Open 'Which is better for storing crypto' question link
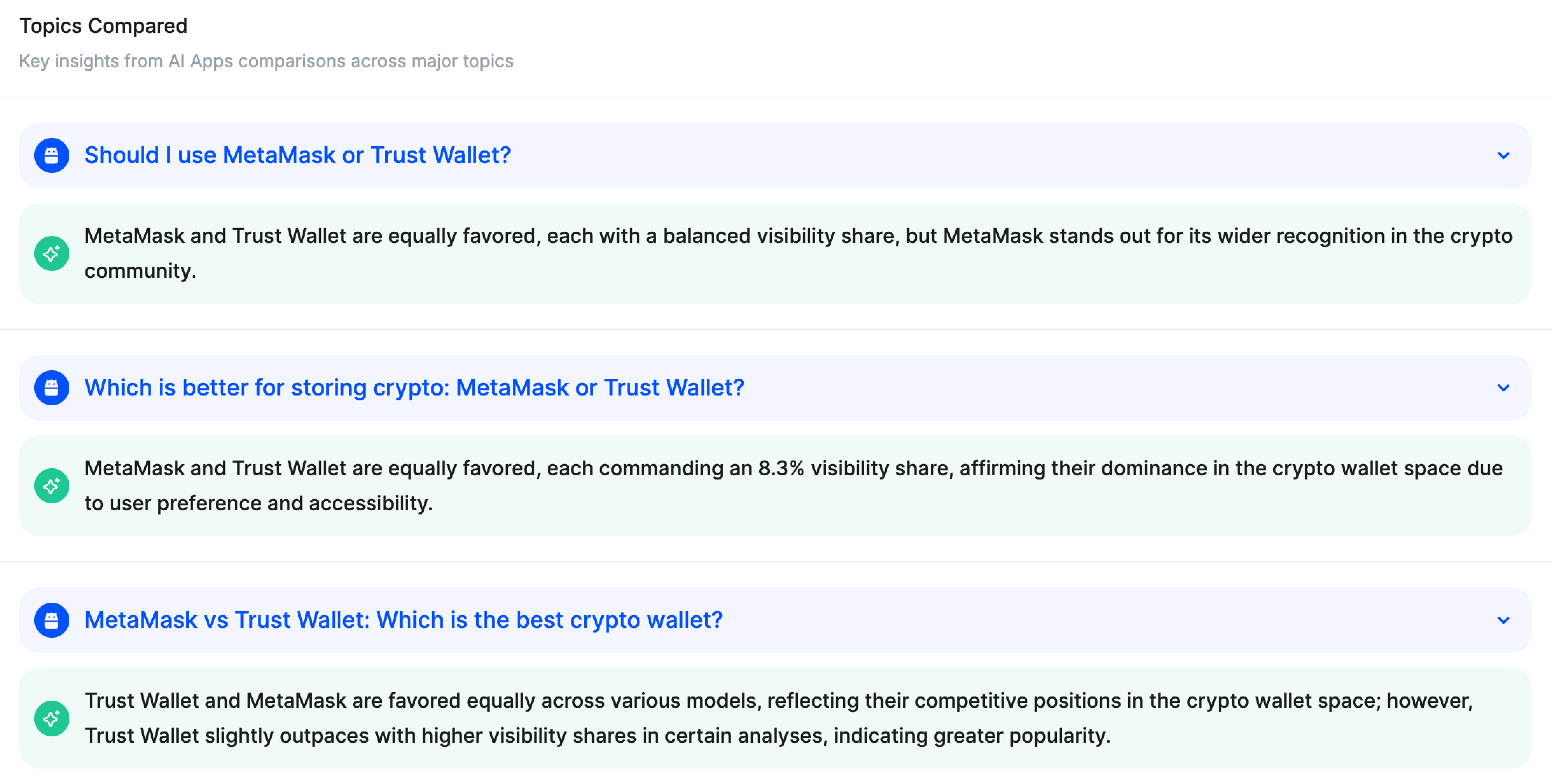 coord(414,388)
